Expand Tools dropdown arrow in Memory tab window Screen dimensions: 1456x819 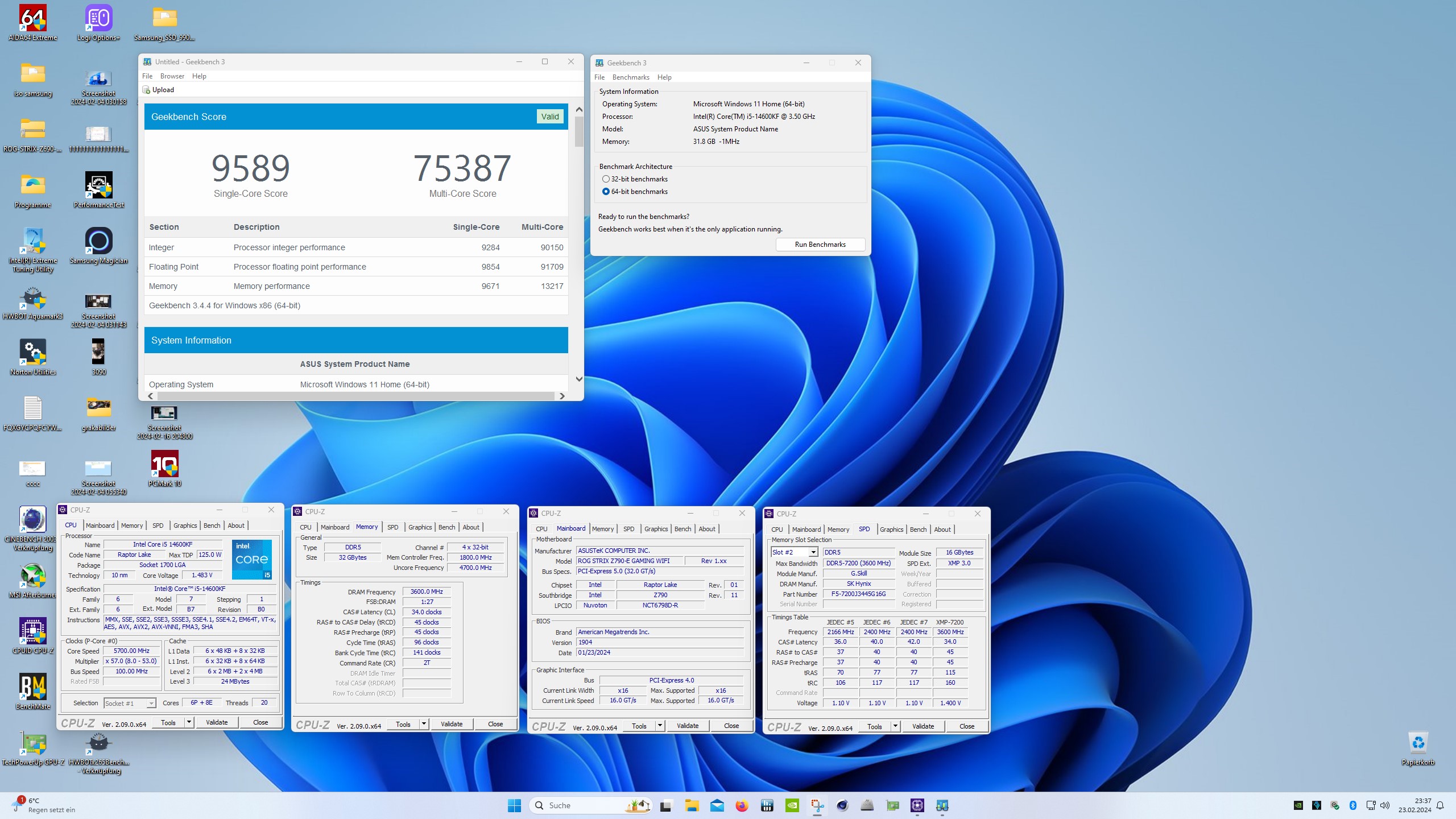click(424, 724)
